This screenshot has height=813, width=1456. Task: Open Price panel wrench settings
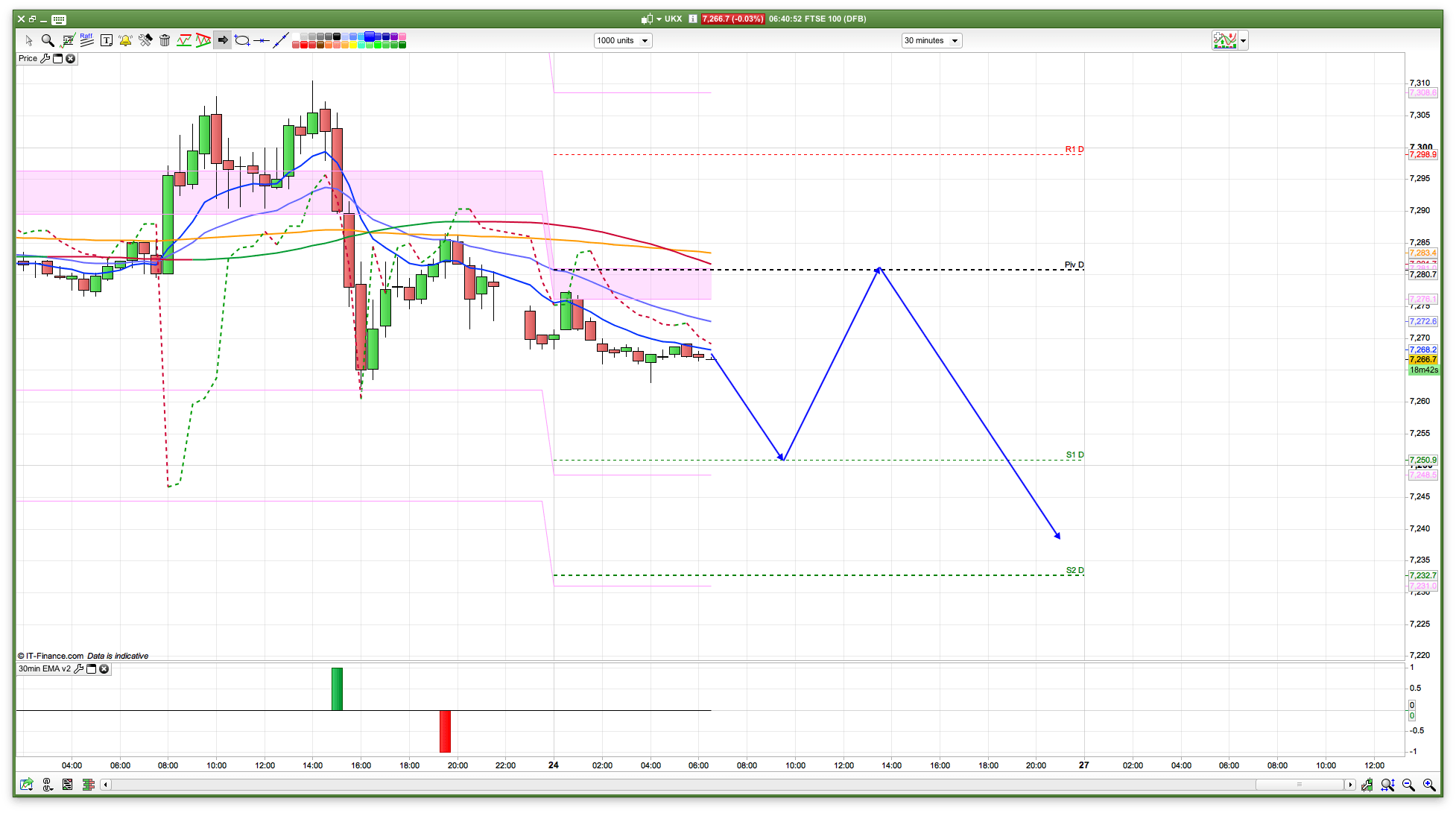45,58
